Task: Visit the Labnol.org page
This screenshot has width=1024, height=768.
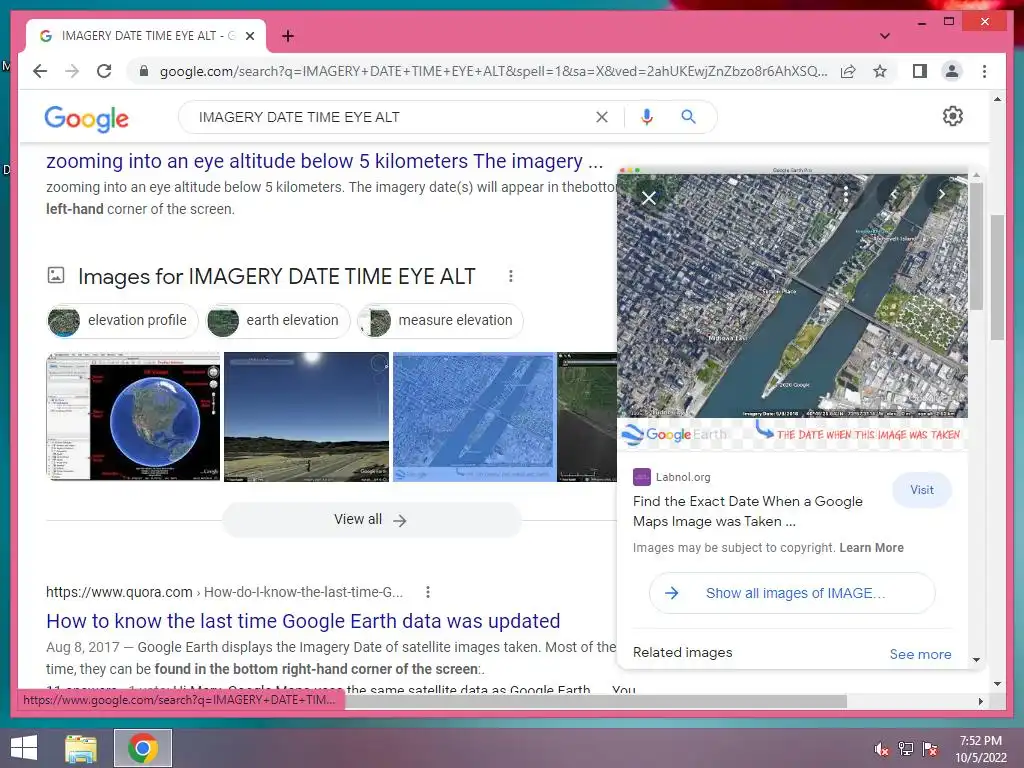Action: pyautogui.click(x=921, y=490)
